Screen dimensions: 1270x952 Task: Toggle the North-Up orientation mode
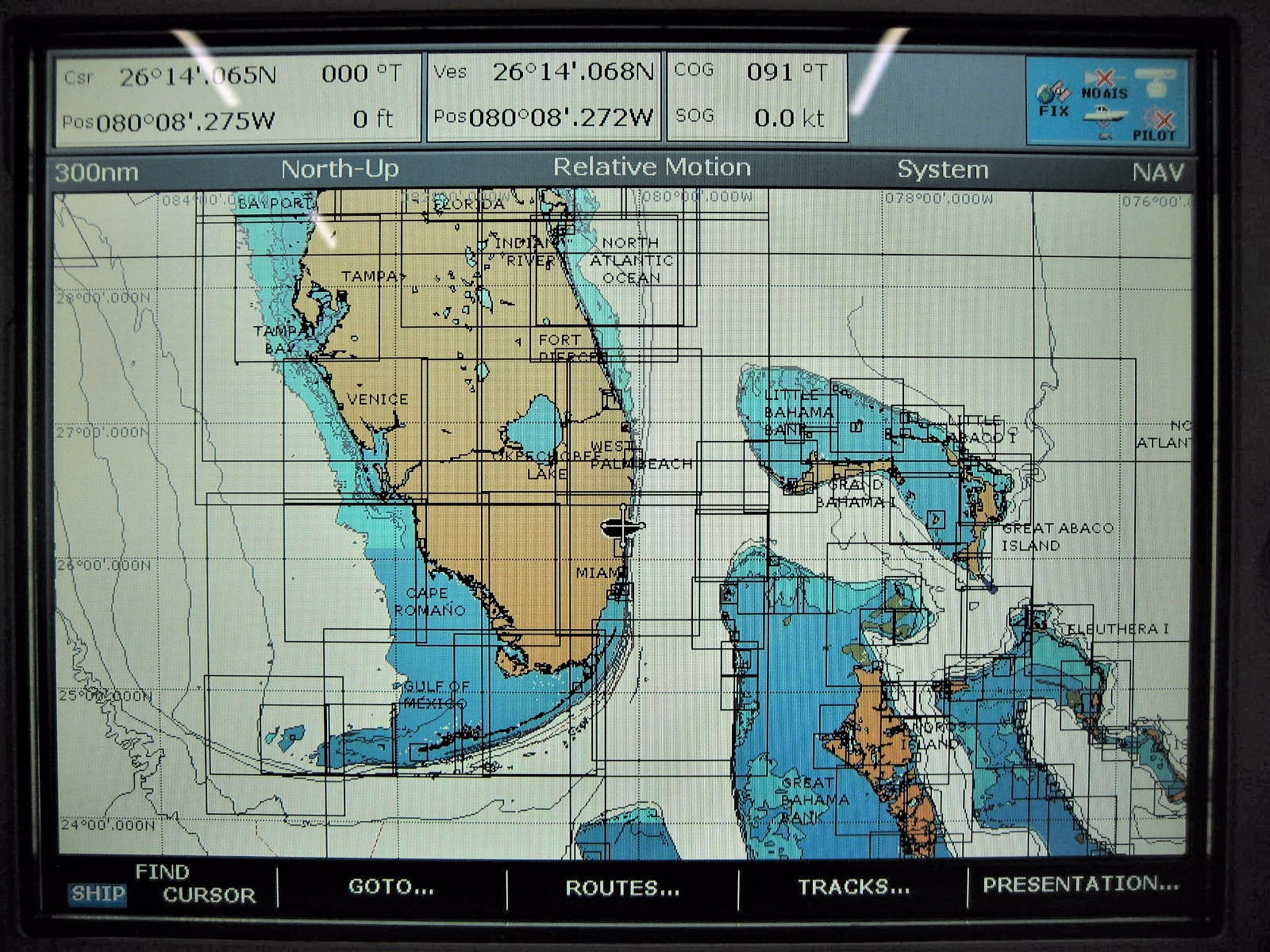tap(340, 170)
